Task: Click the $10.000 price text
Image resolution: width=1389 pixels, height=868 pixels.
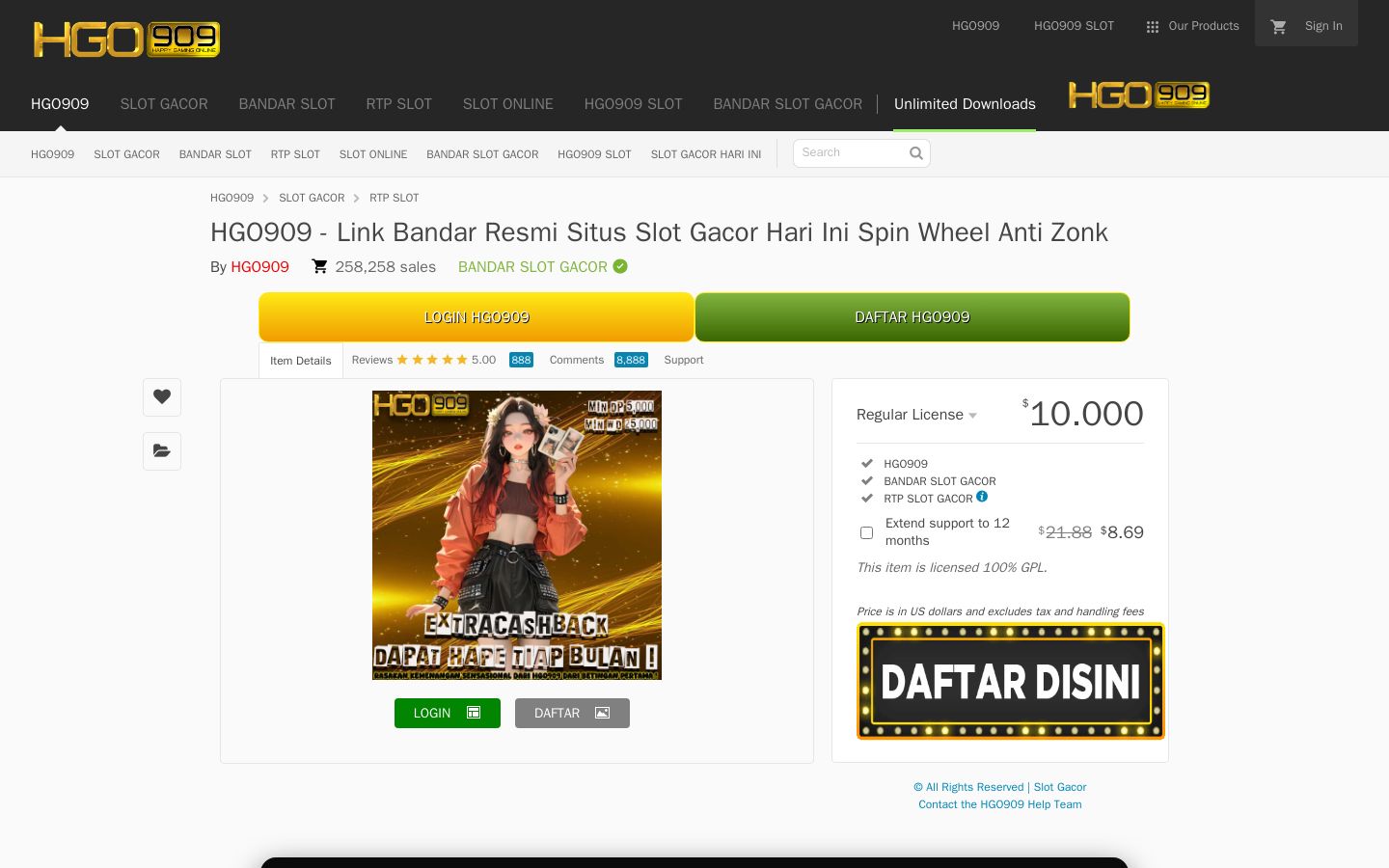Action: point(1083,414)
